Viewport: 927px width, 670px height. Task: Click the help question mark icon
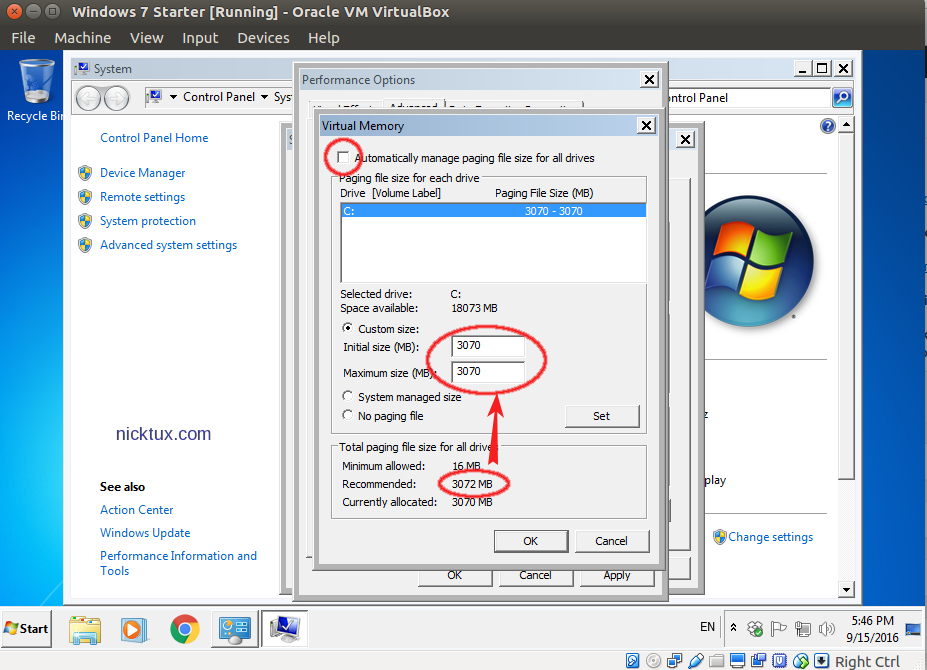coord(827,126)
